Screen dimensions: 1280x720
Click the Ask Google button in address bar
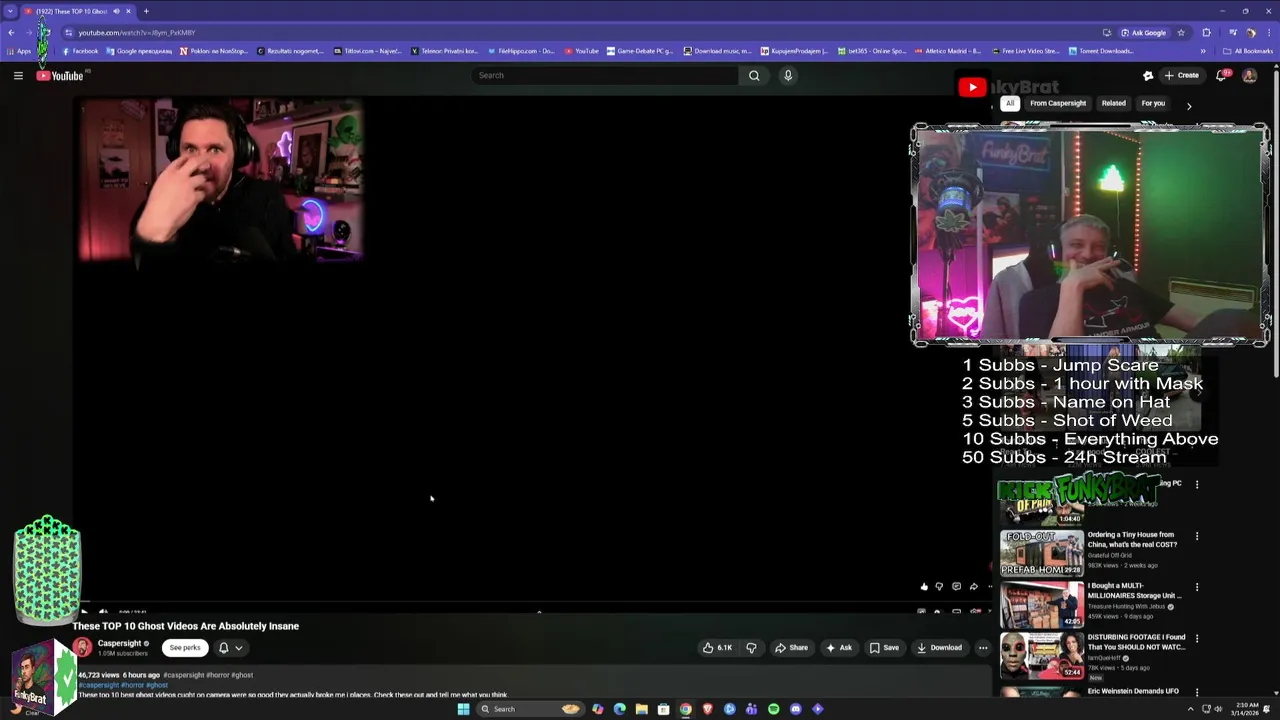coord(1143,32)
